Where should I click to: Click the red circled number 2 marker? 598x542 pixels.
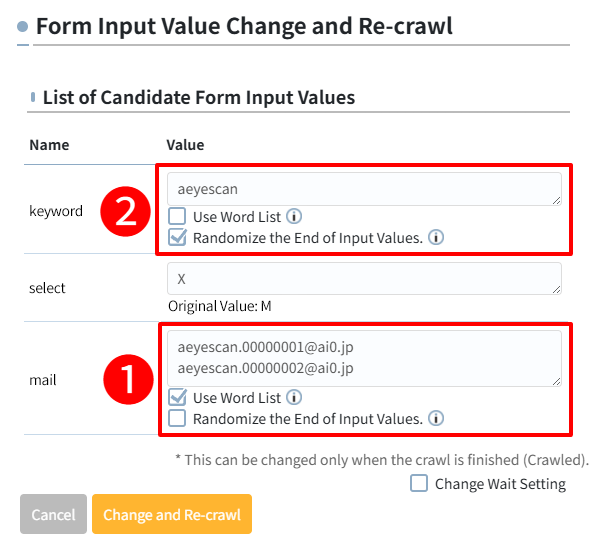point(125,211)
